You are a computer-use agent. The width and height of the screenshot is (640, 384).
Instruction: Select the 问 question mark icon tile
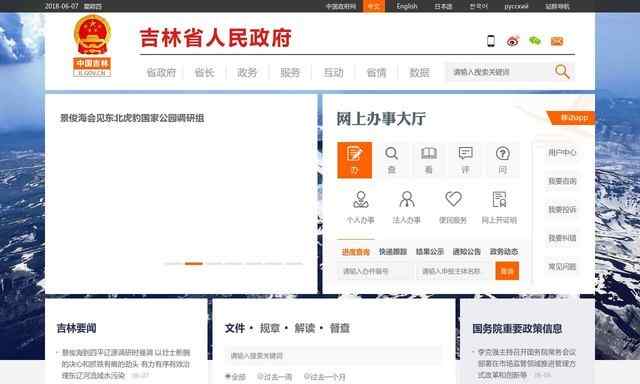click(502, 160)
